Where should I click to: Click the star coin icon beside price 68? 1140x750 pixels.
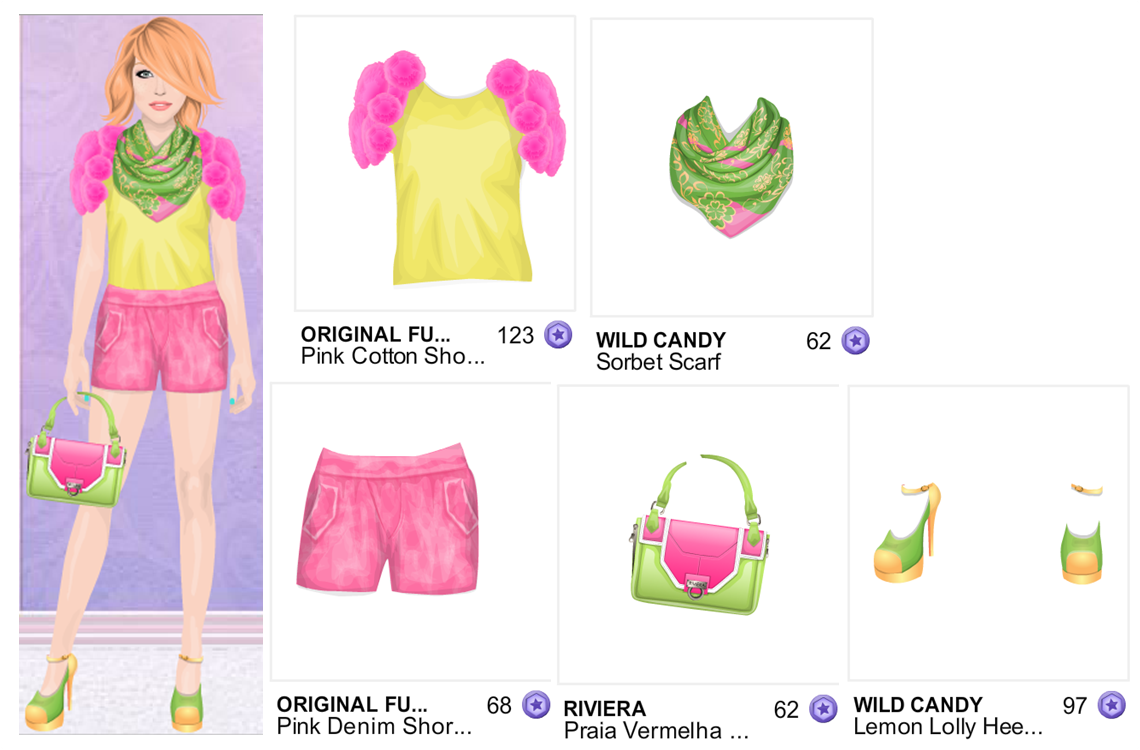[537, 704]
